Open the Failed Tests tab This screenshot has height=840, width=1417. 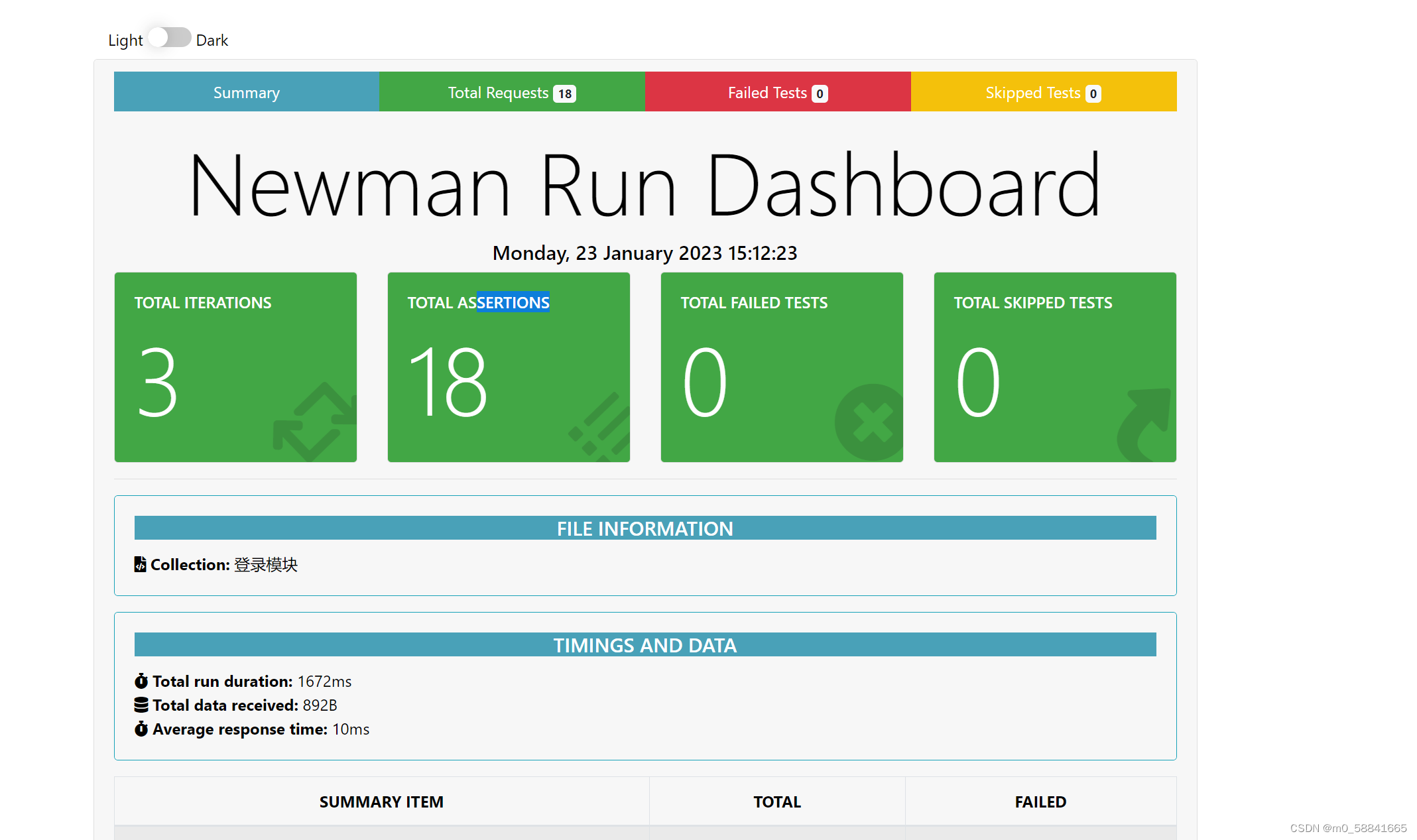[x=778, y=92]
